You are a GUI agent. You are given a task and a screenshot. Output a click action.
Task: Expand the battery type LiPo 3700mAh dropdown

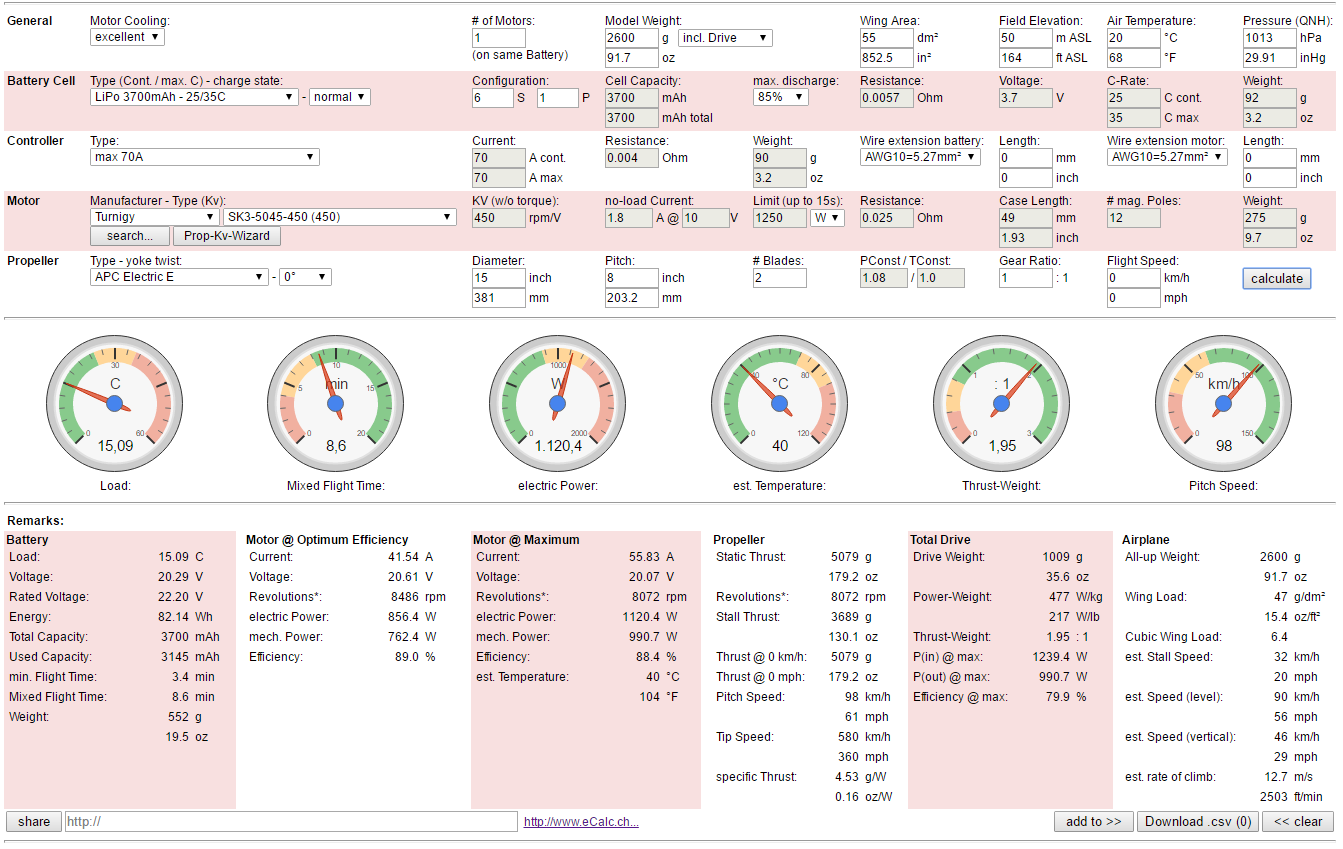(x=194, y=97)
